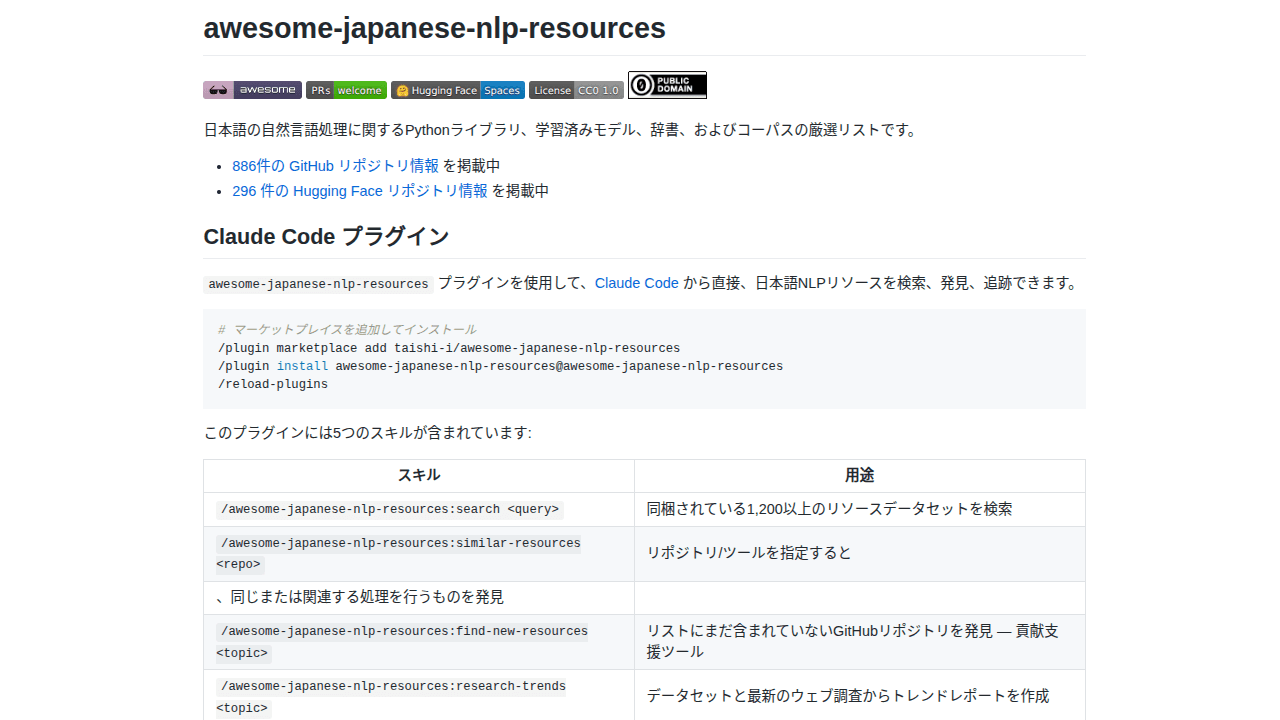Click the リポジトリ/ツールを指定すると cell
The image size is (1280, 720).
coord(860,554)
